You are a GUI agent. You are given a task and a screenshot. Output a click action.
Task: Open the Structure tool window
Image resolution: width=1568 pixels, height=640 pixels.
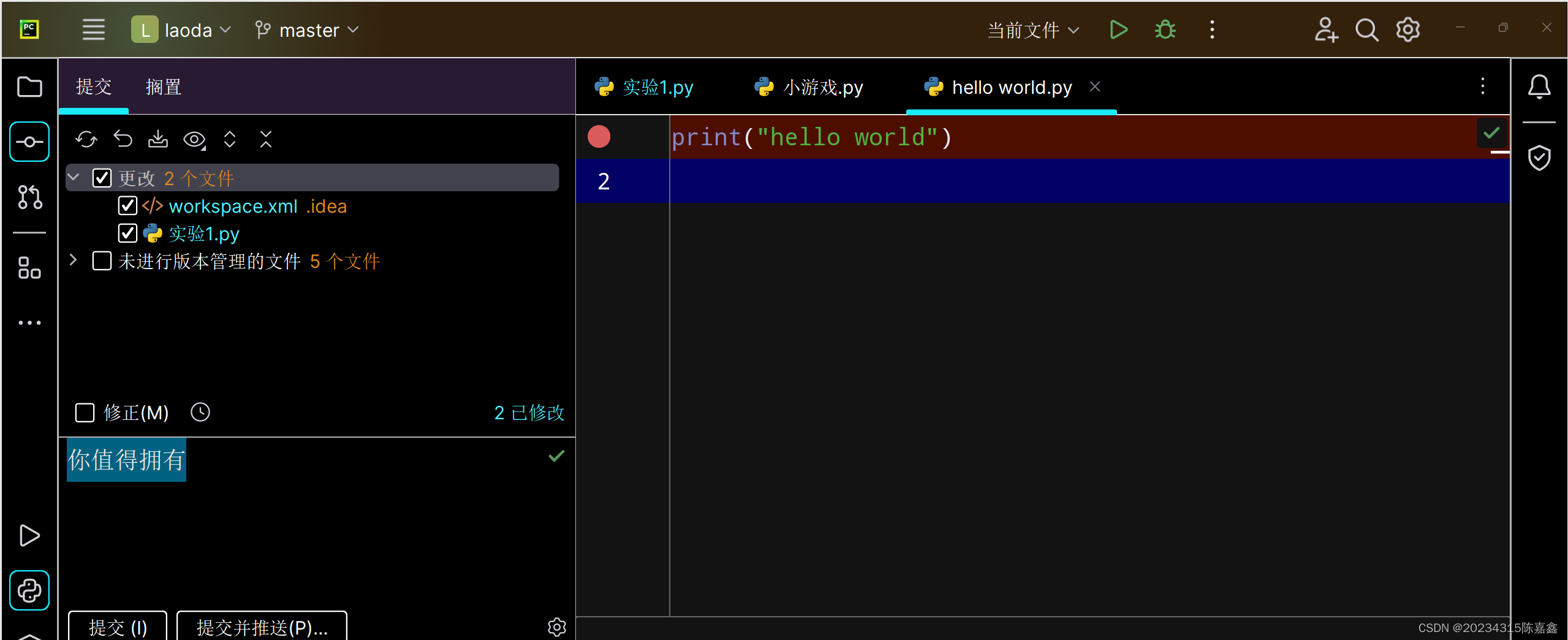click(29, 268)
